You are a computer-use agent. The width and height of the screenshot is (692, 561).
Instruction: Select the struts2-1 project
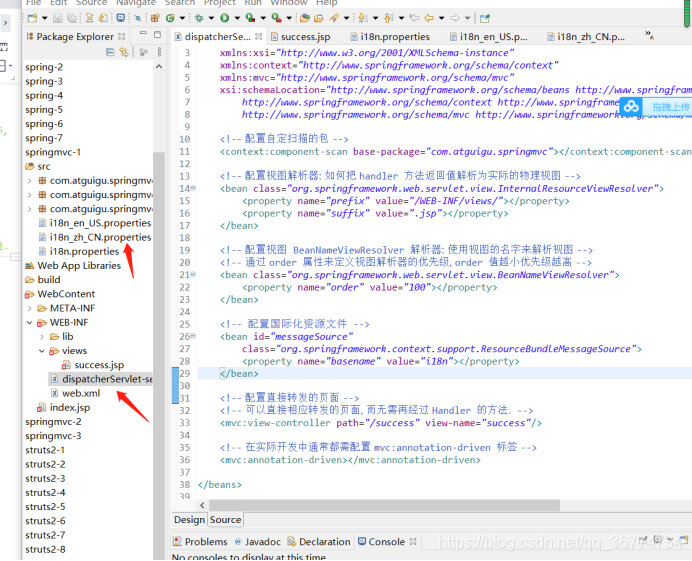point(45,450)
